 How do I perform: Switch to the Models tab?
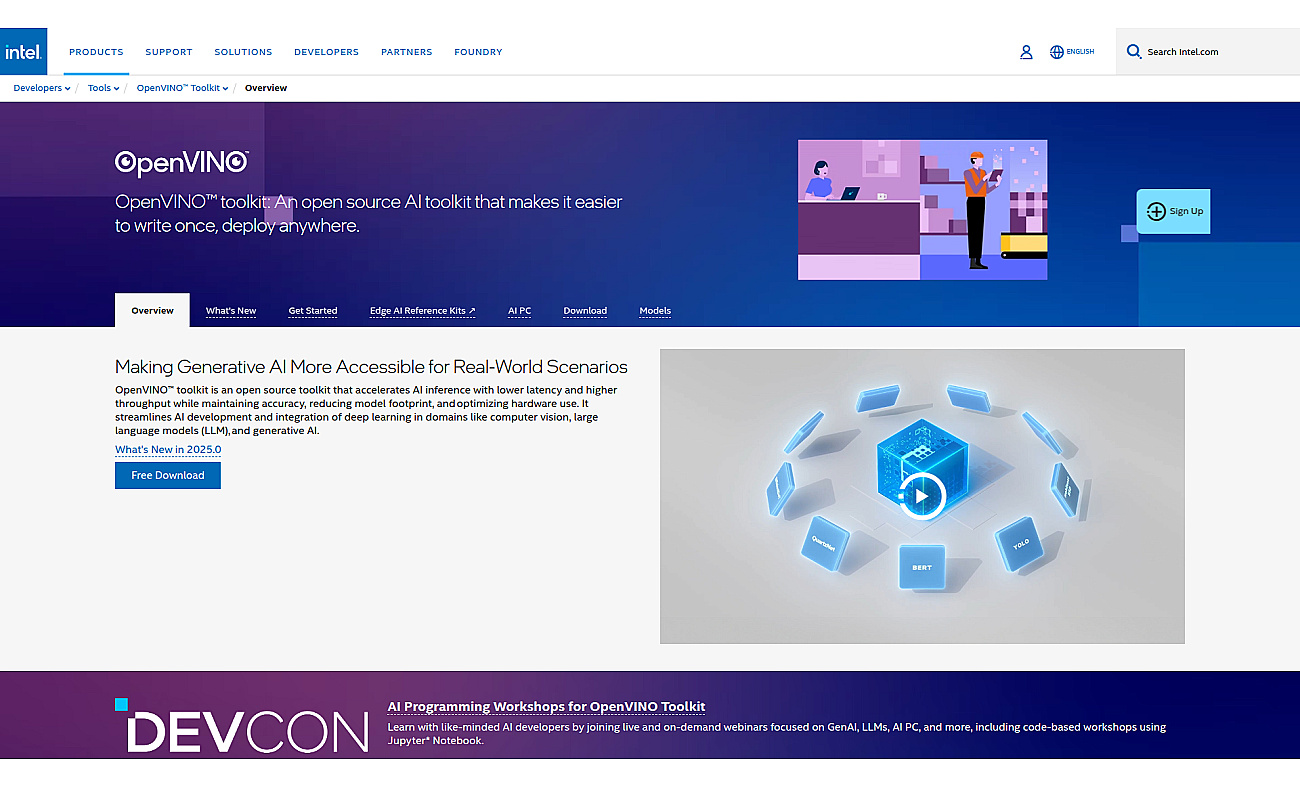(655, 311)
